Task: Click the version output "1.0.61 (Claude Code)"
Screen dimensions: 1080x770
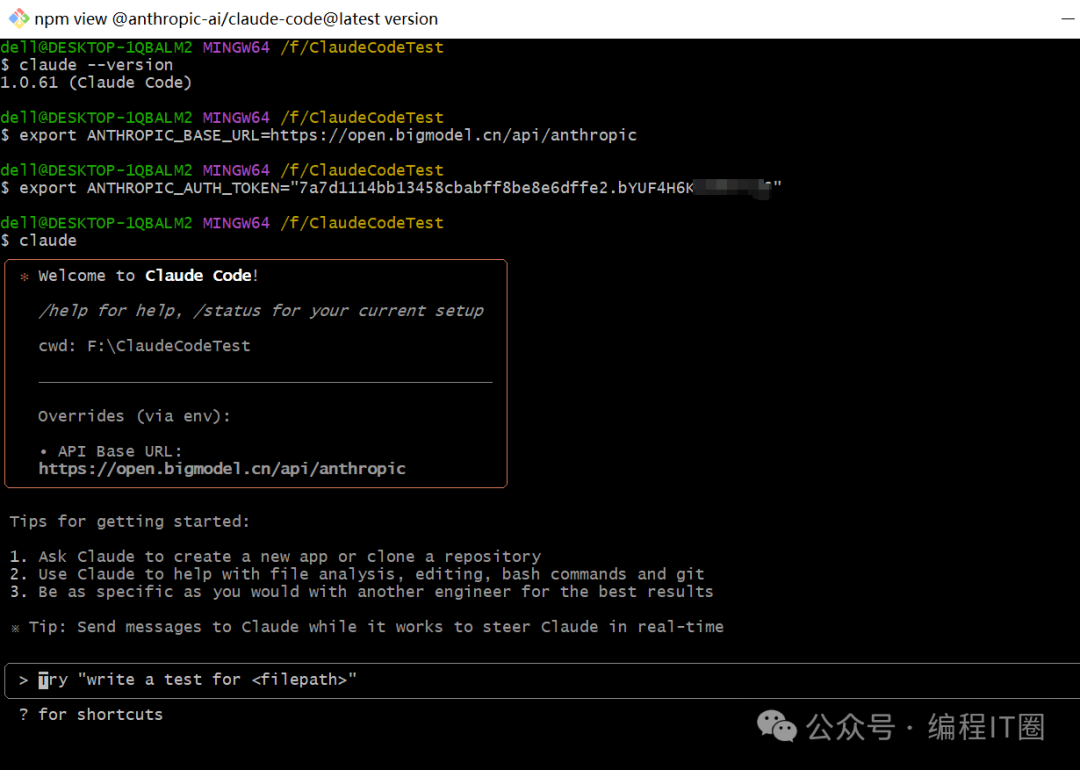Action: point(96,83)
